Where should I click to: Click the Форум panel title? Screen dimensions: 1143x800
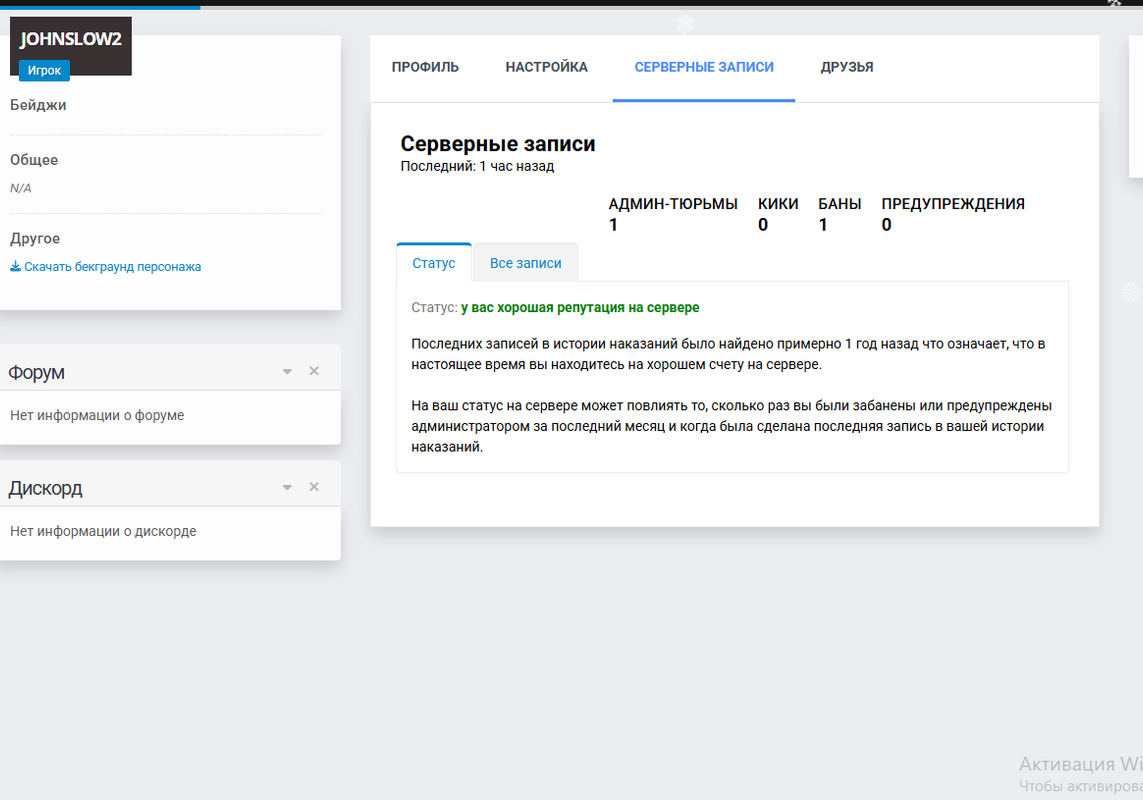tap(36, 373)
